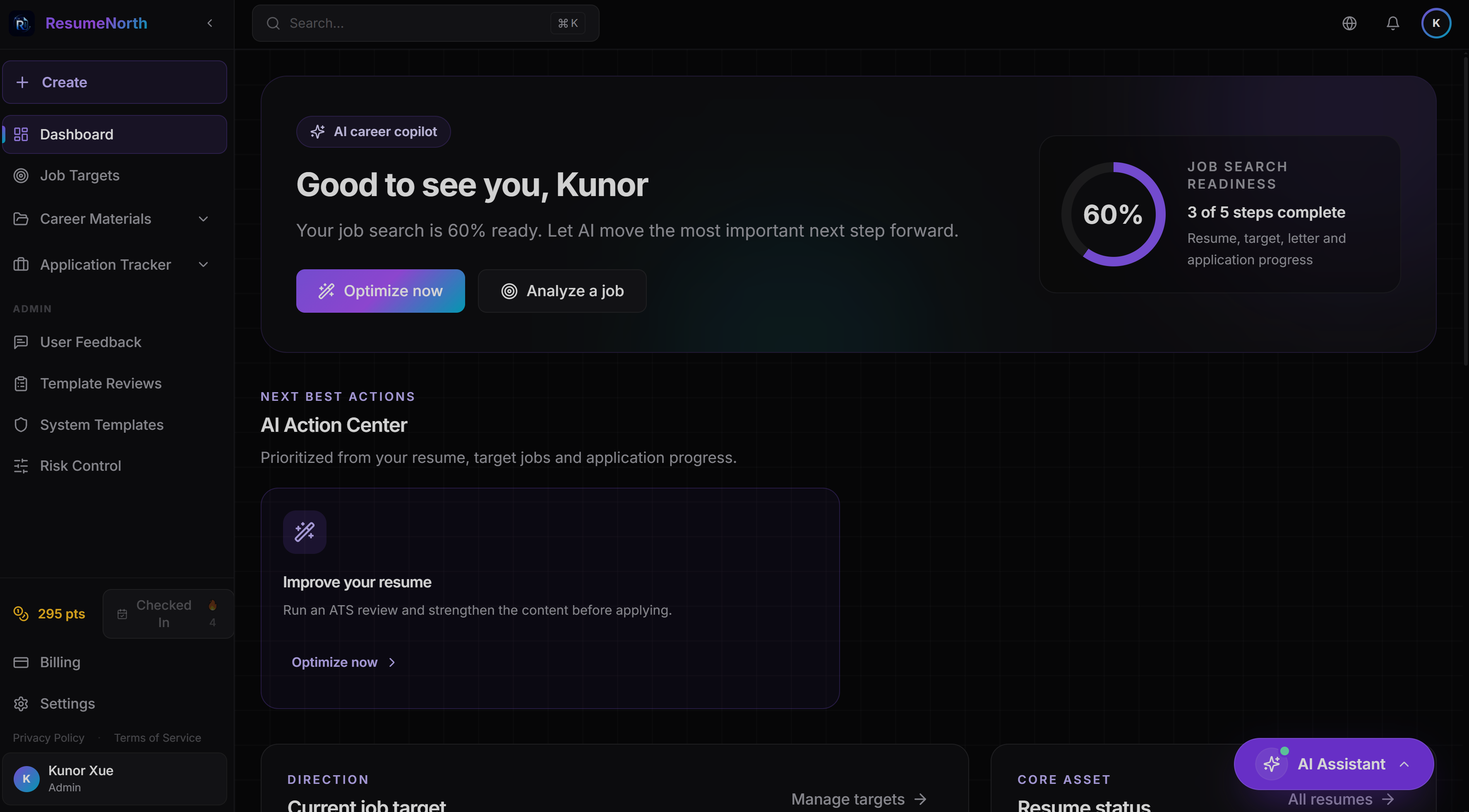
Task: Click the Search input field
Action: click(x=425, y=24)
